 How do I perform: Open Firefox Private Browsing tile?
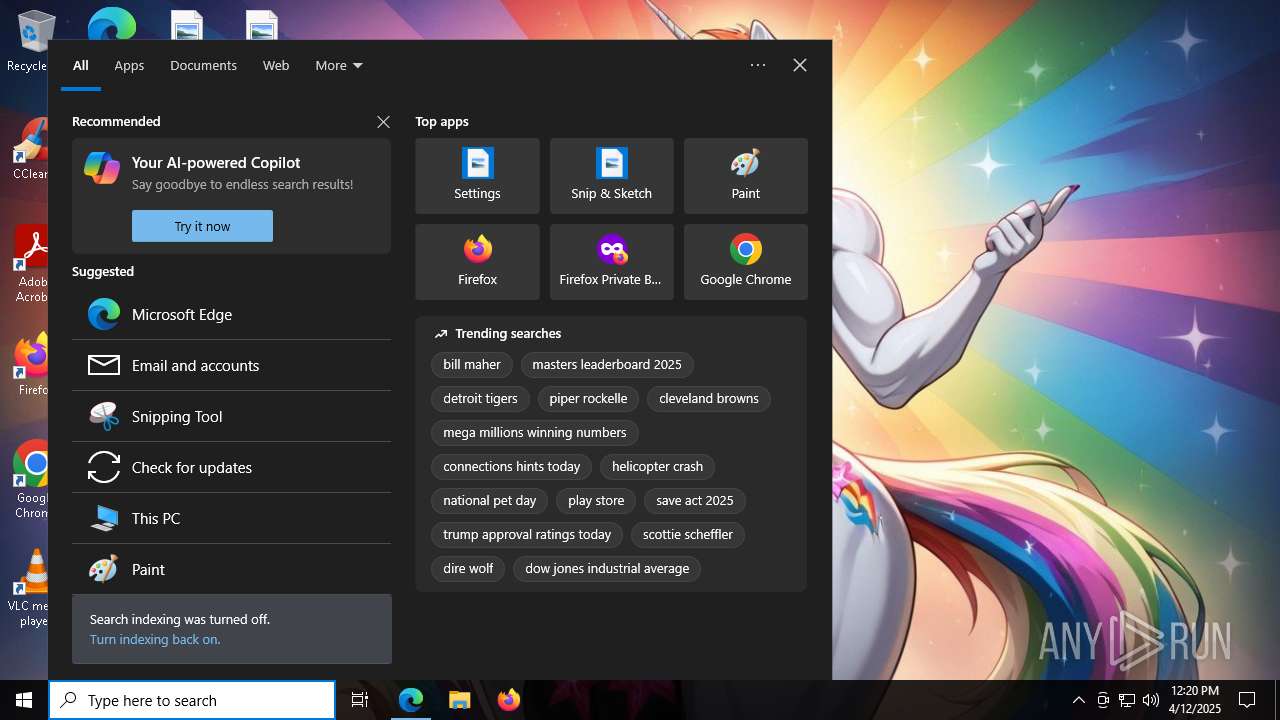pyautogui.click(x=611, y=262)
